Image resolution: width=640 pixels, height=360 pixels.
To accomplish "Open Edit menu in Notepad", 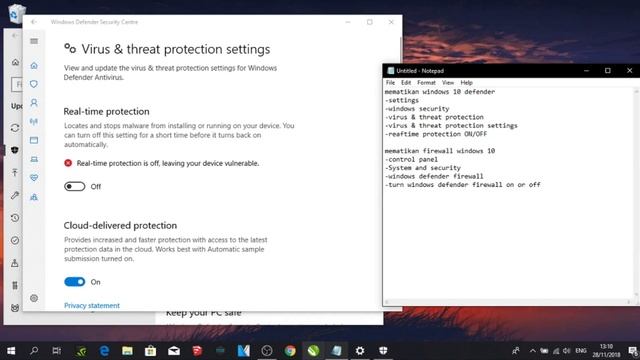I will coord(406,82).
